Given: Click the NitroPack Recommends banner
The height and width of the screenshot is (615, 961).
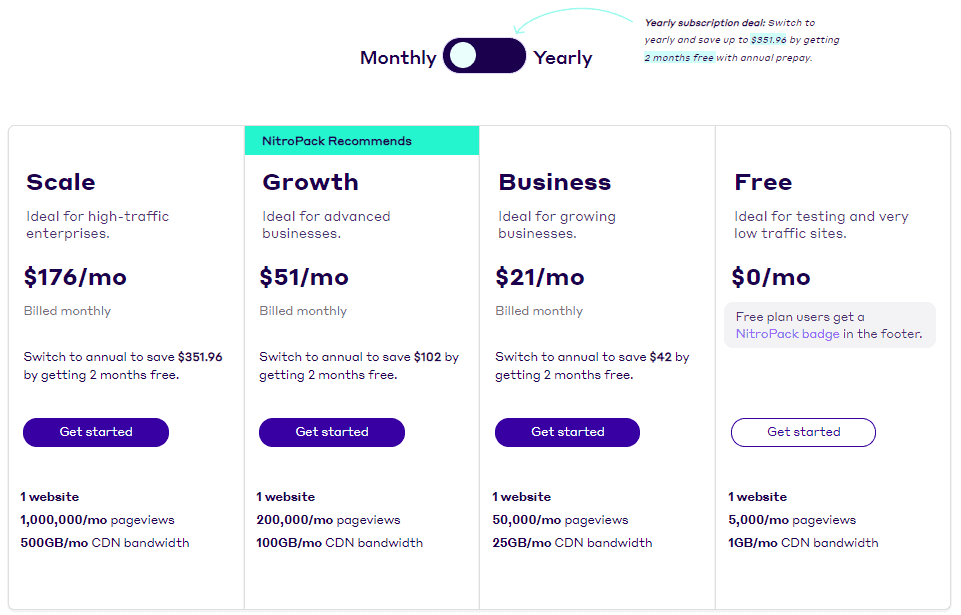Looking at the screenshot, I should pyautogui.click(x=361, y=141).
